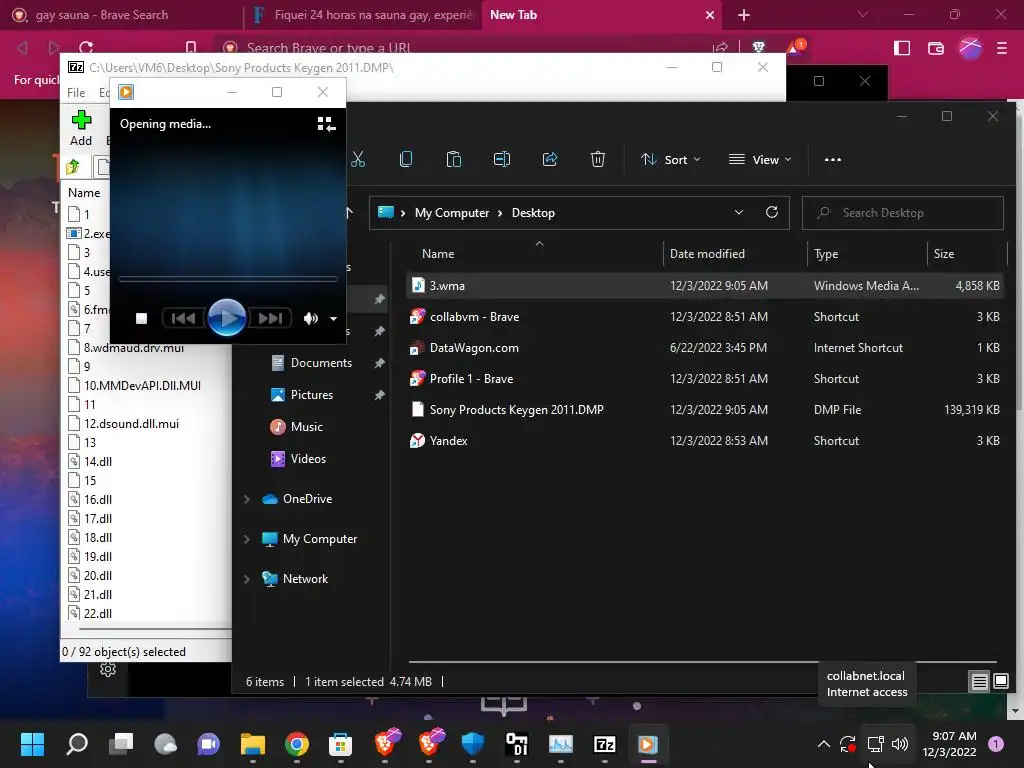
Task: Click the 7-Zip up one level folder icon
Action: [x=73, y=167]
